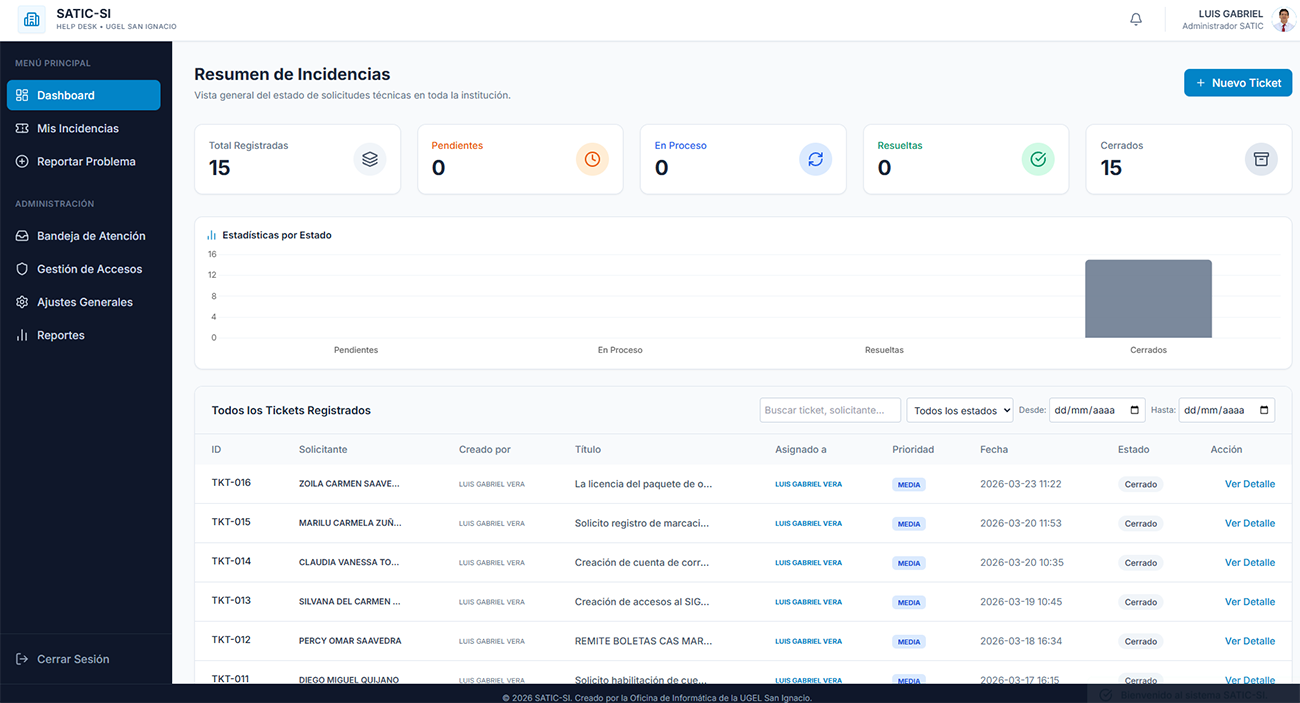Open the Hasta date picker calendar icon
Screen dimensions: 1300x703
tap(1265, 410)
